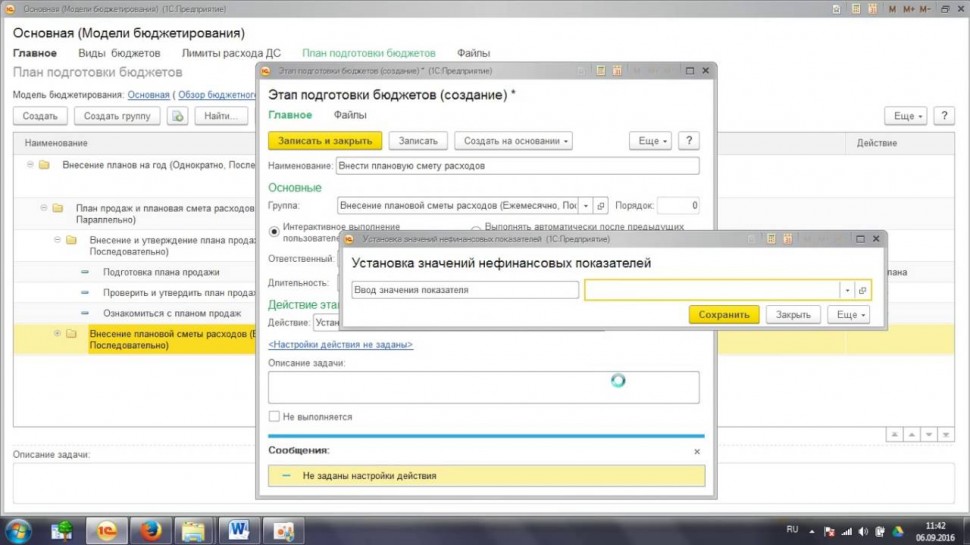
Task: Expand the indicator value dropdown arrow
Action: pos(848,290)
